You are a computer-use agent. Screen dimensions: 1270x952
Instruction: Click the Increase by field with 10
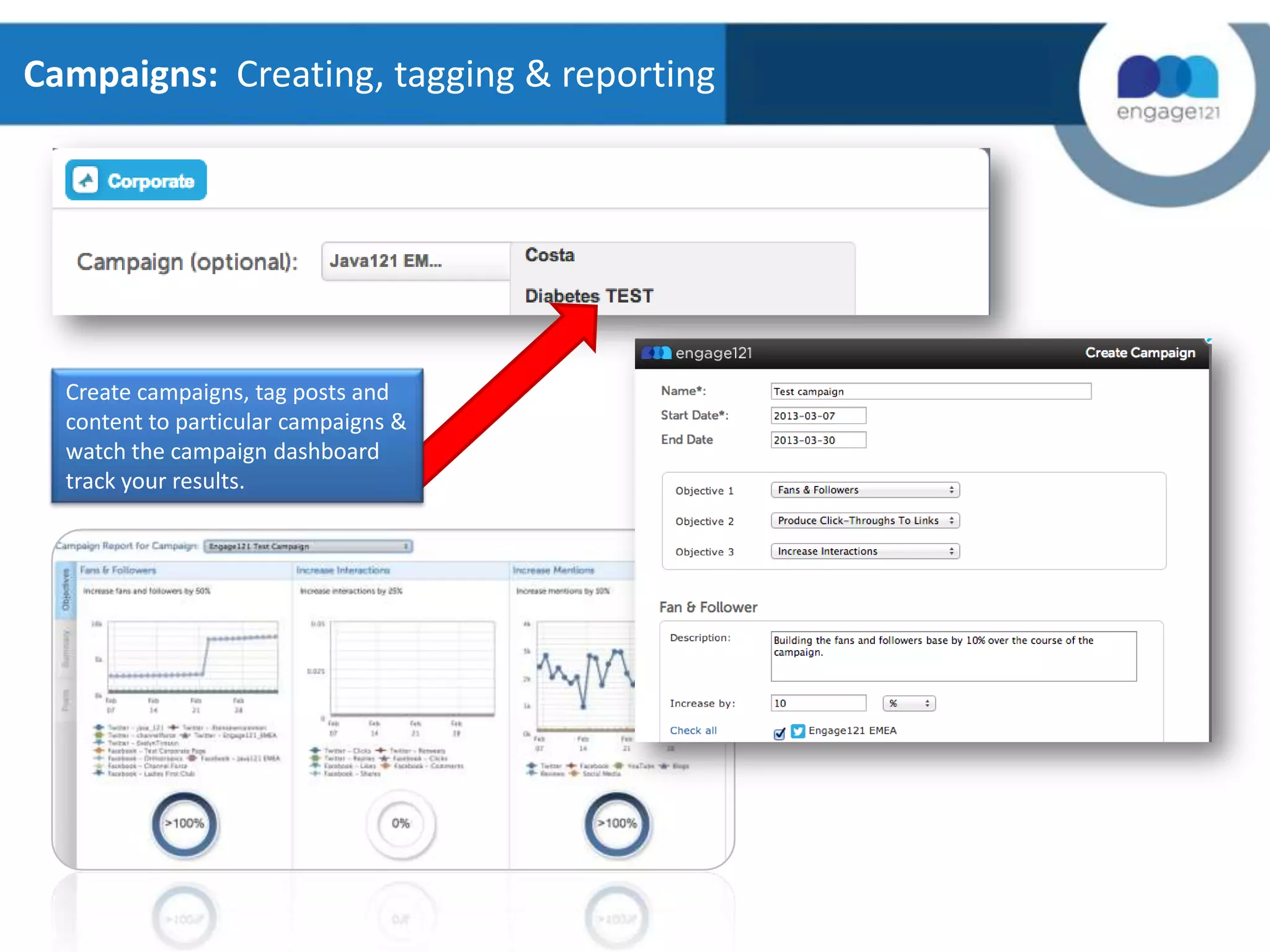(x=818, y=703)
